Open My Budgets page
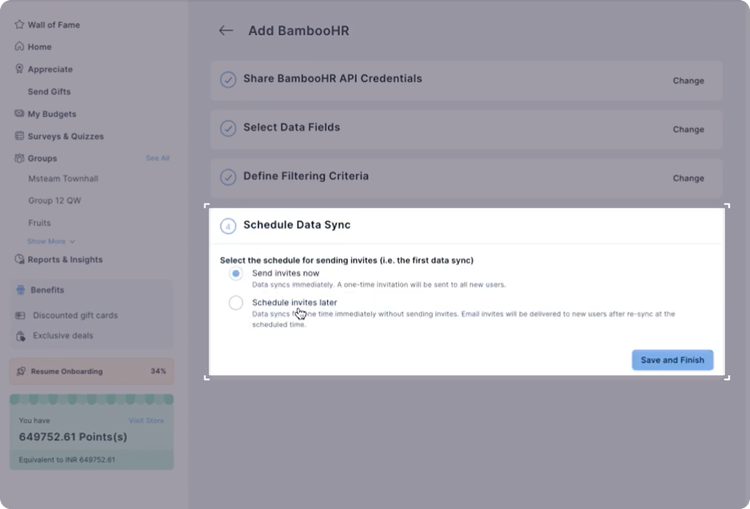This screenshot has height=509, width=750. pyautogui.click(x=52, y=114)
